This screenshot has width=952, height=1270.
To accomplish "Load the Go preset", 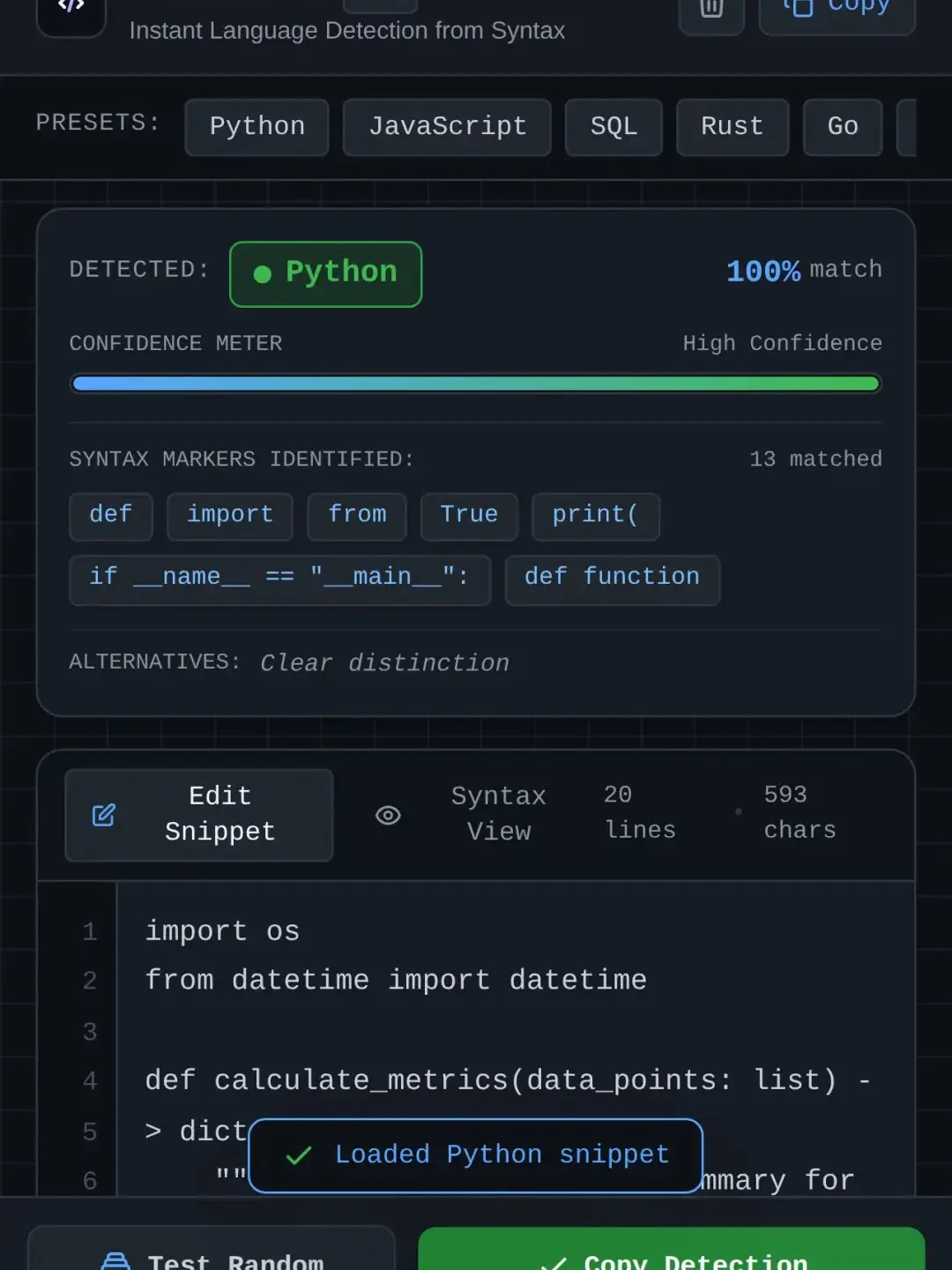I will point(843,127).
